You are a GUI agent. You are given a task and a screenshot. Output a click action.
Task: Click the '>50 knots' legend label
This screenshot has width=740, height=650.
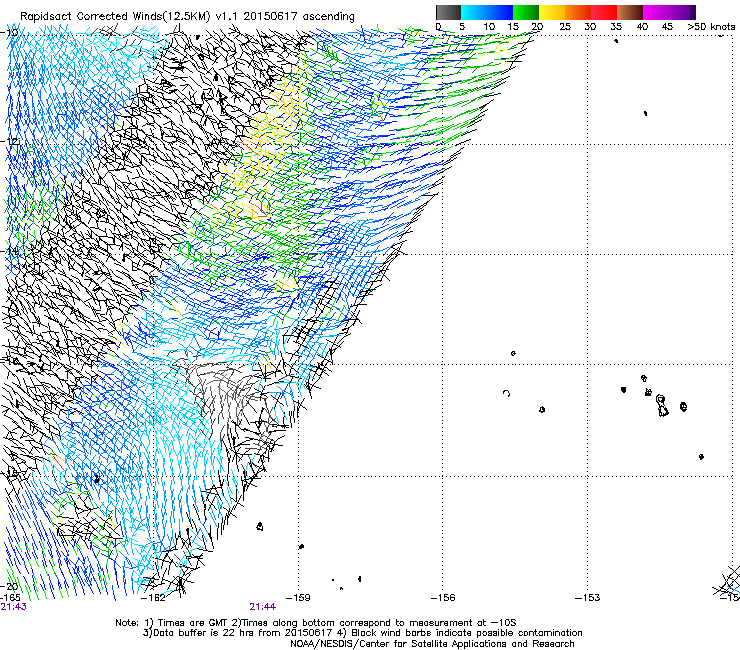[711, 27]
